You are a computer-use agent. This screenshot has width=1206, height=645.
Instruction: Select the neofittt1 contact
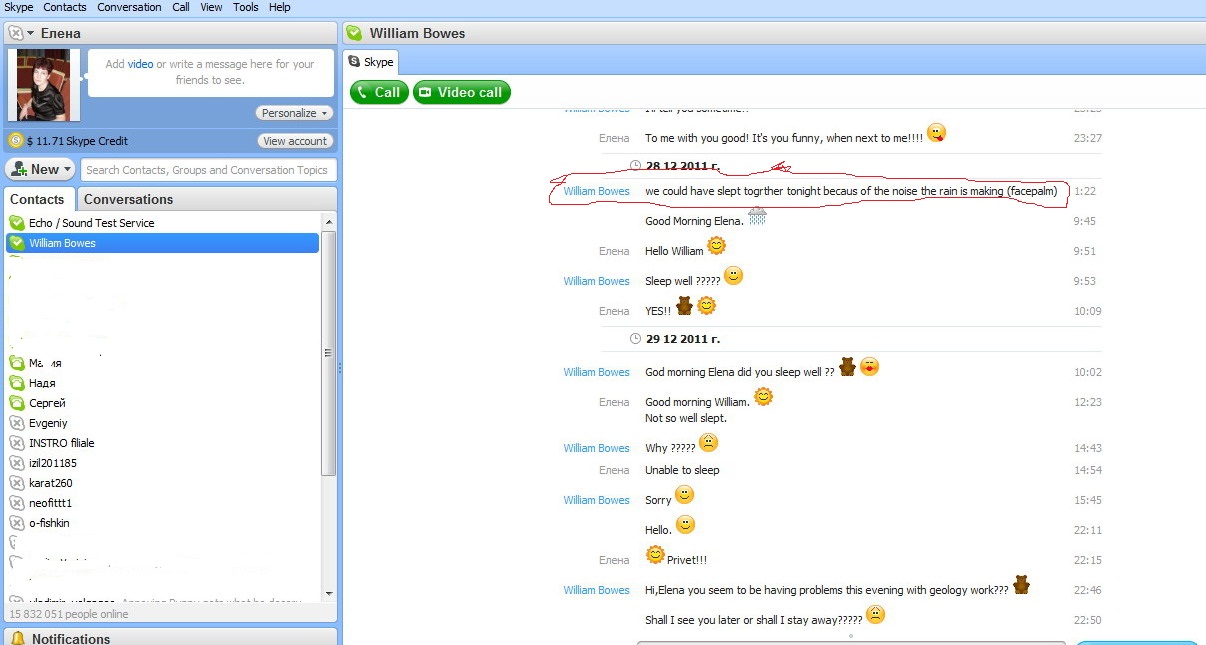163,503
